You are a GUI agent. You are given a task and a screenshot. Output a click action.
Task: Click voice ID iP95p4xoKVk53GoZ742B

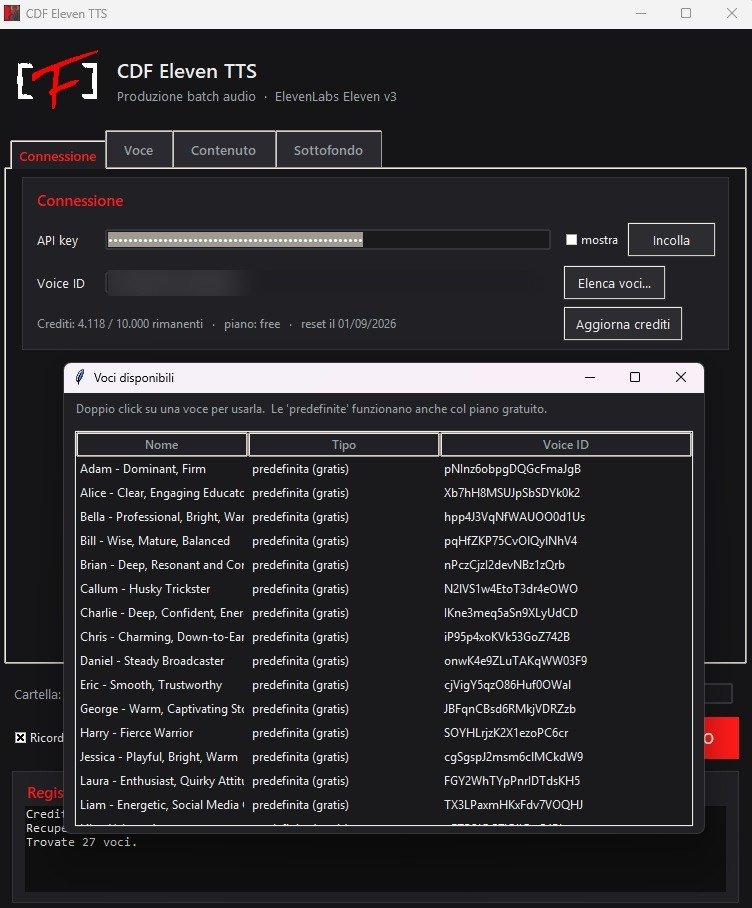coord(507,637)
